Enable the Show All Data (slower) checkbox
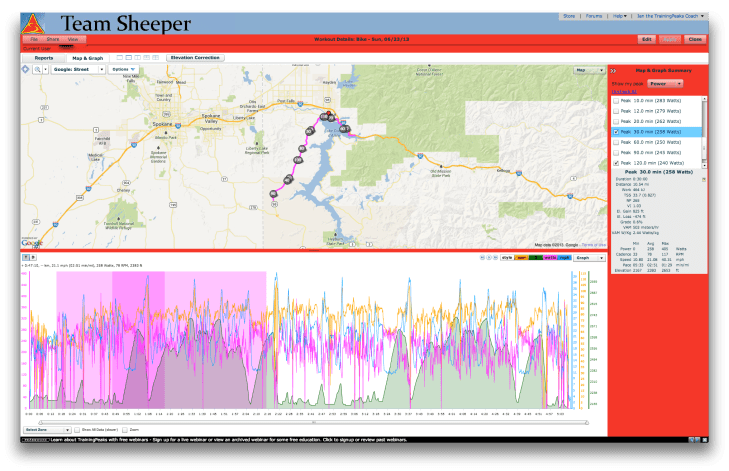 point(77,430)
